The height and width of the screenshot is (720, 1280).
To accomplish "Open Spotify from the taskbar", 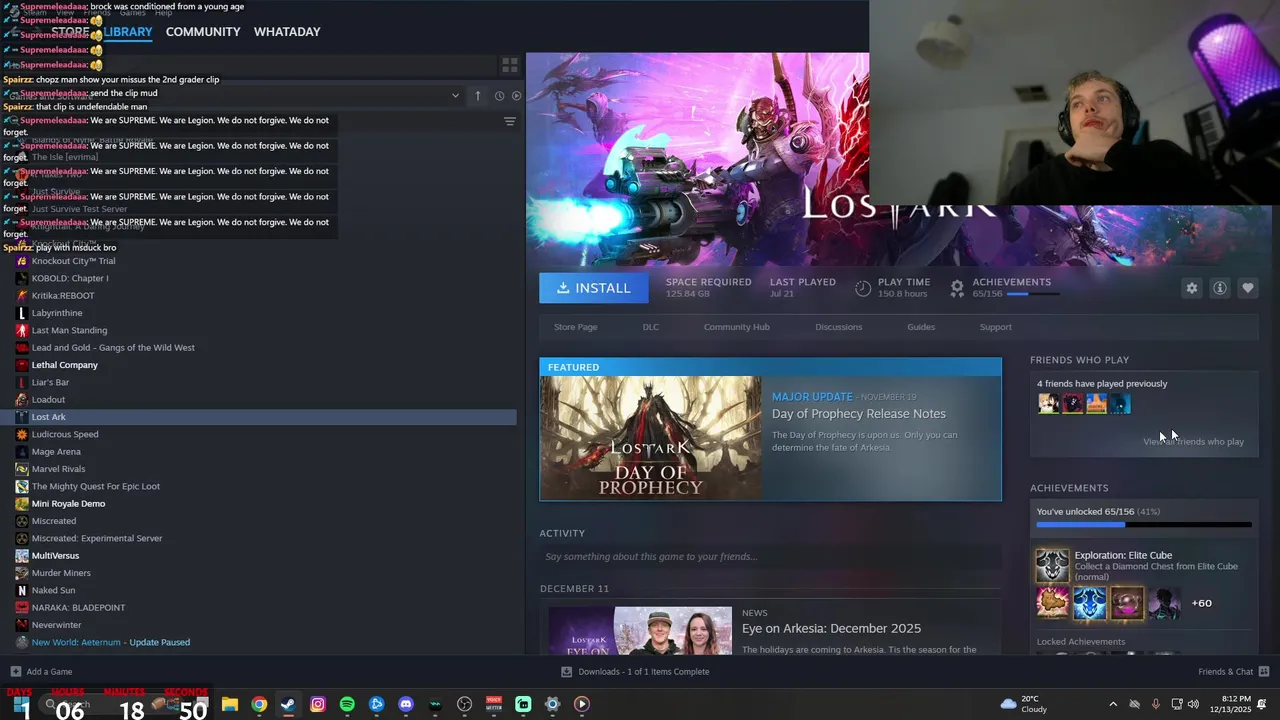I will (x=347, y=704).
